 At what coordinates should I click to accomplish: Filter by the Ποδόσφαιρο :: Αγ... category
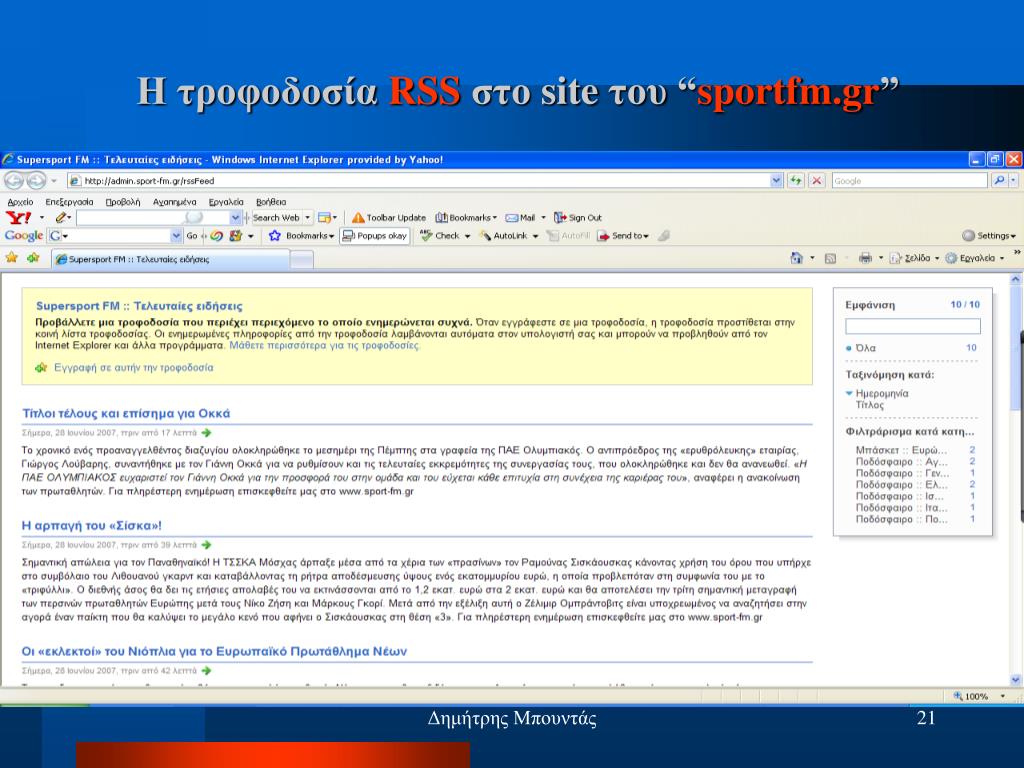[x=901, y=462]
